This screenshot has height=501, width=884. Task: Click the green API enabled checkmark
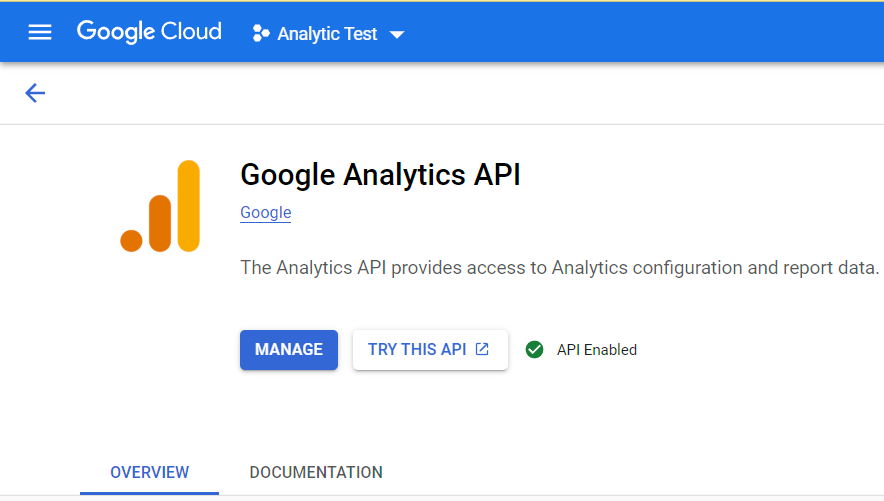point(535,350)
